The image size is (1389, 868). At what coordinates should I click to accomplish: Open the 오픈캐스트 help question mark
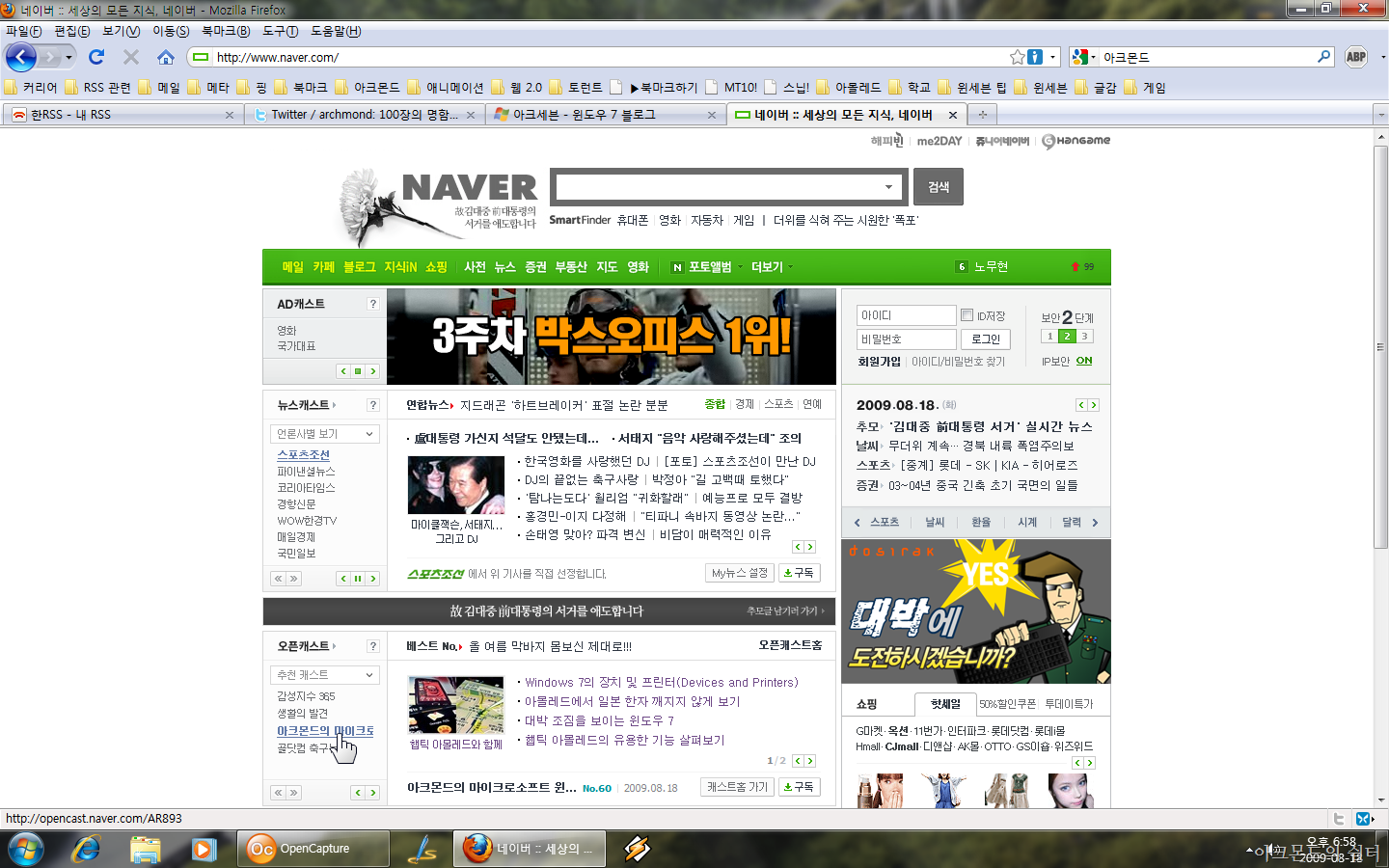coord(372,646)
